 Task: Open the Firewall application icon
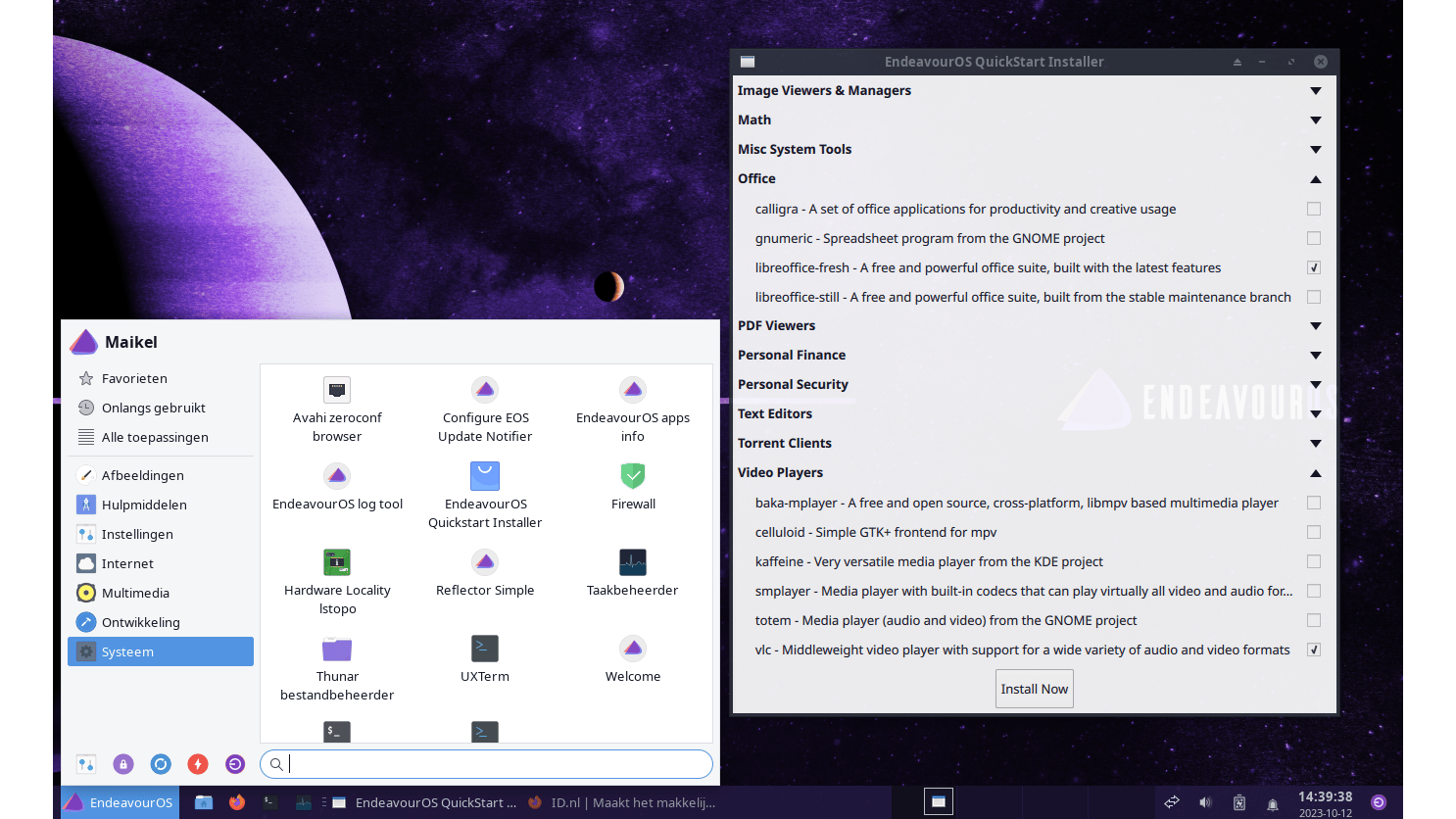(x=633, y=477)
